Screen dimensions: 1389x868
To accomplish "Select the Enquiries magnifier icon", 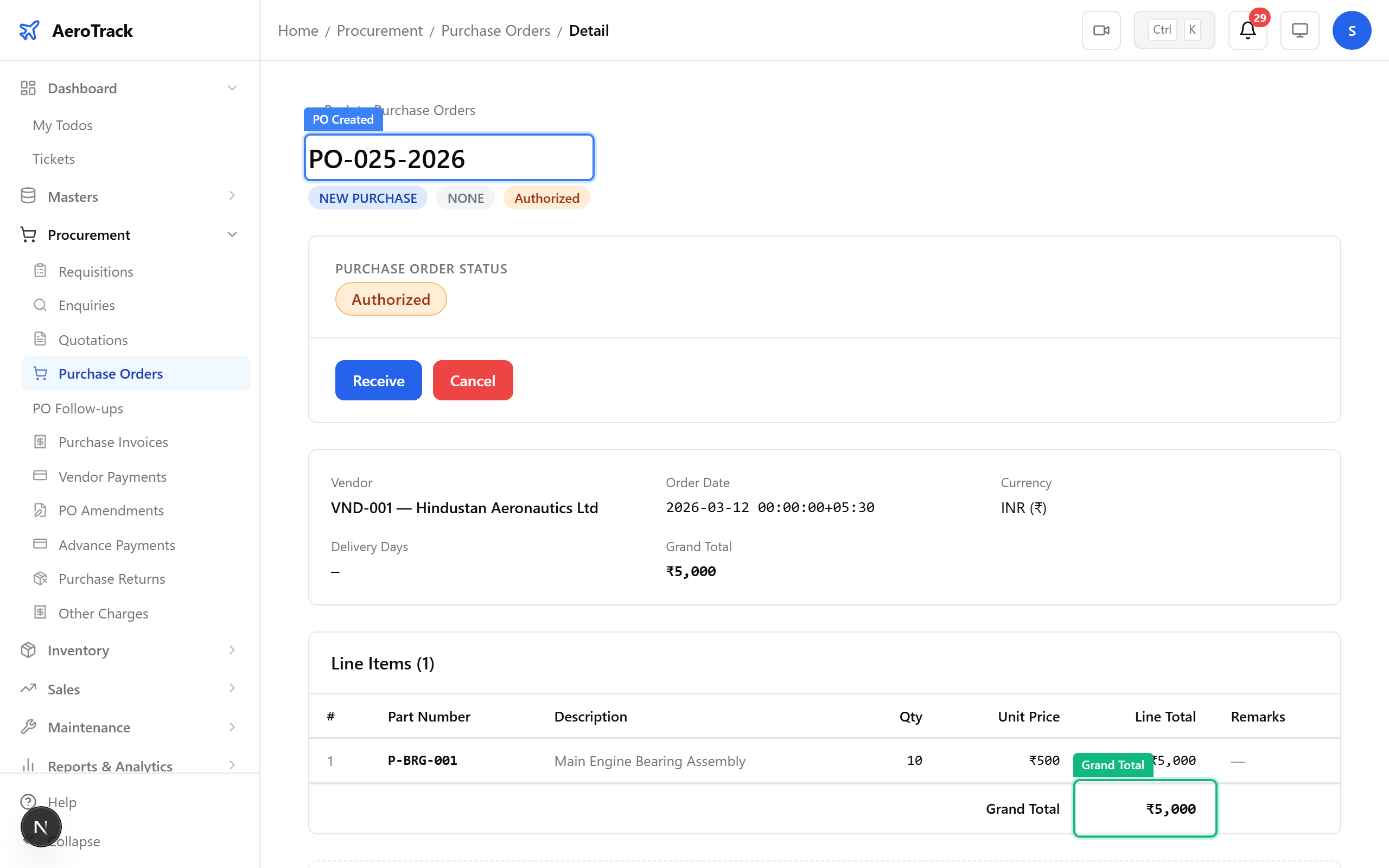I will point(40,305).
